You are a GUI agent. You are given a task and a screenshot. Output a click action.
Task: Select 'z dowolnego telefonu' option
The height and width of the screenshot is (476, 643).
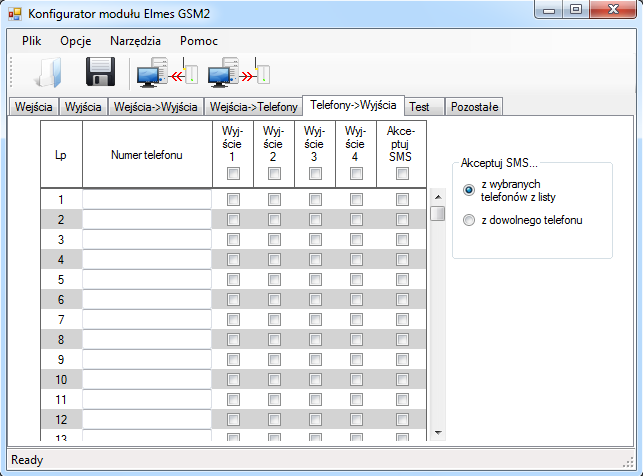[469, 220]
